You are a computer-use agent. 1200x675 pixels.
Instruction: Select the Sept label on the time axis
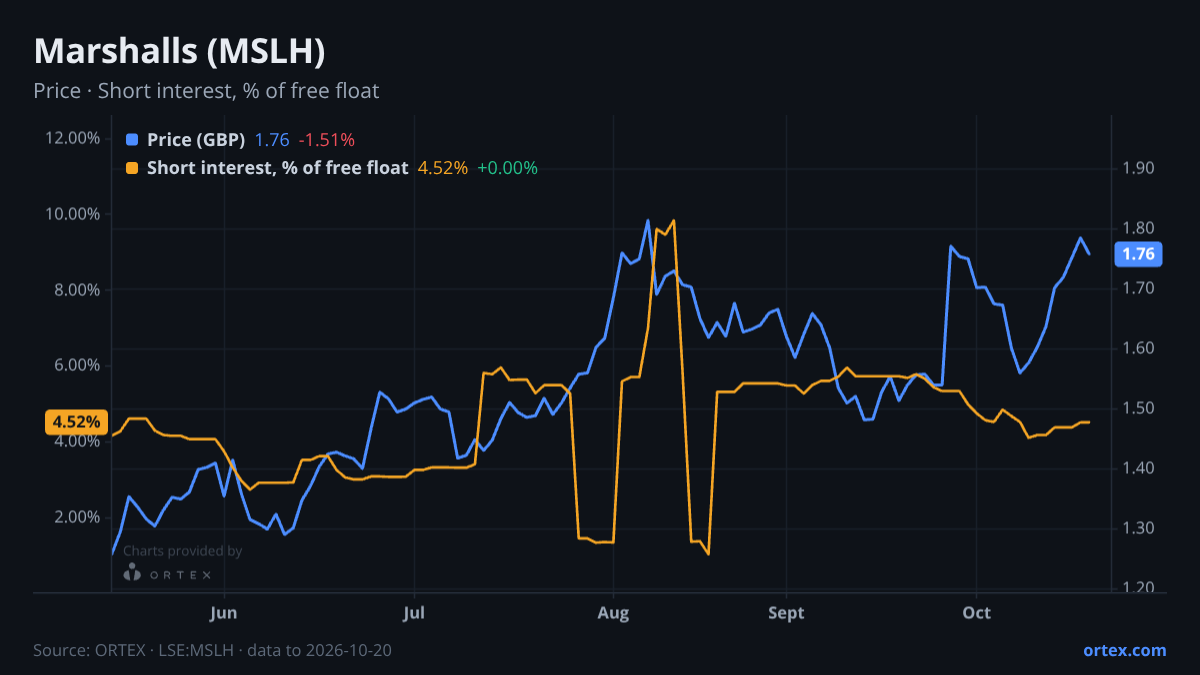[787, 612]
